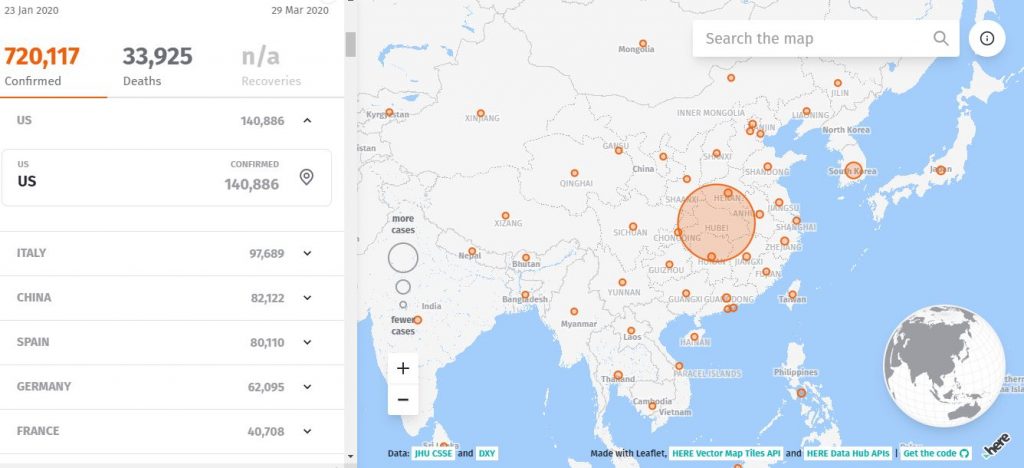Select the Yunnan case marker

pyautogui.click(x=622, y=282)
